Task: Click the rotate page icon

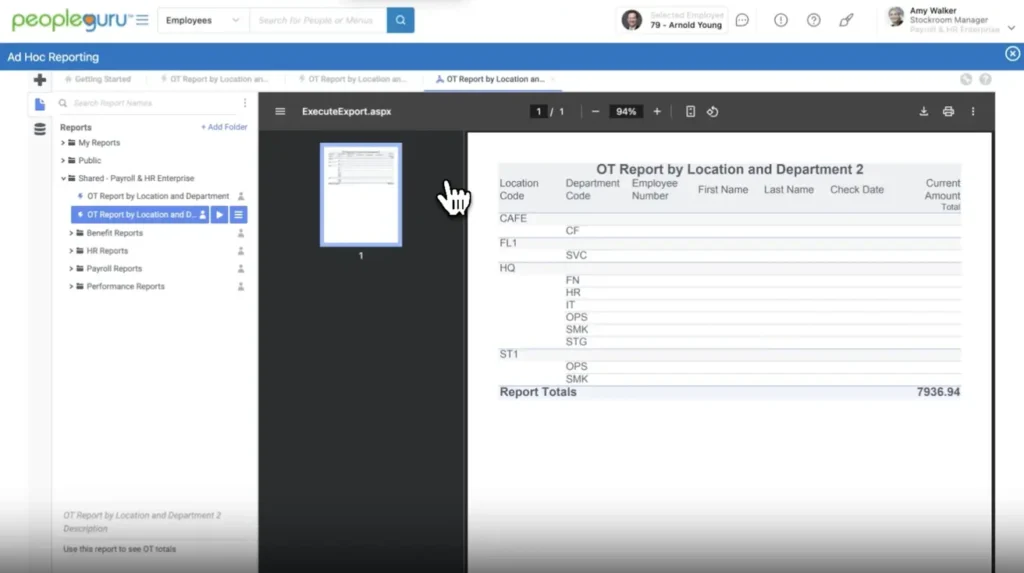Action: pyautogui.click(x=713, y=112)
